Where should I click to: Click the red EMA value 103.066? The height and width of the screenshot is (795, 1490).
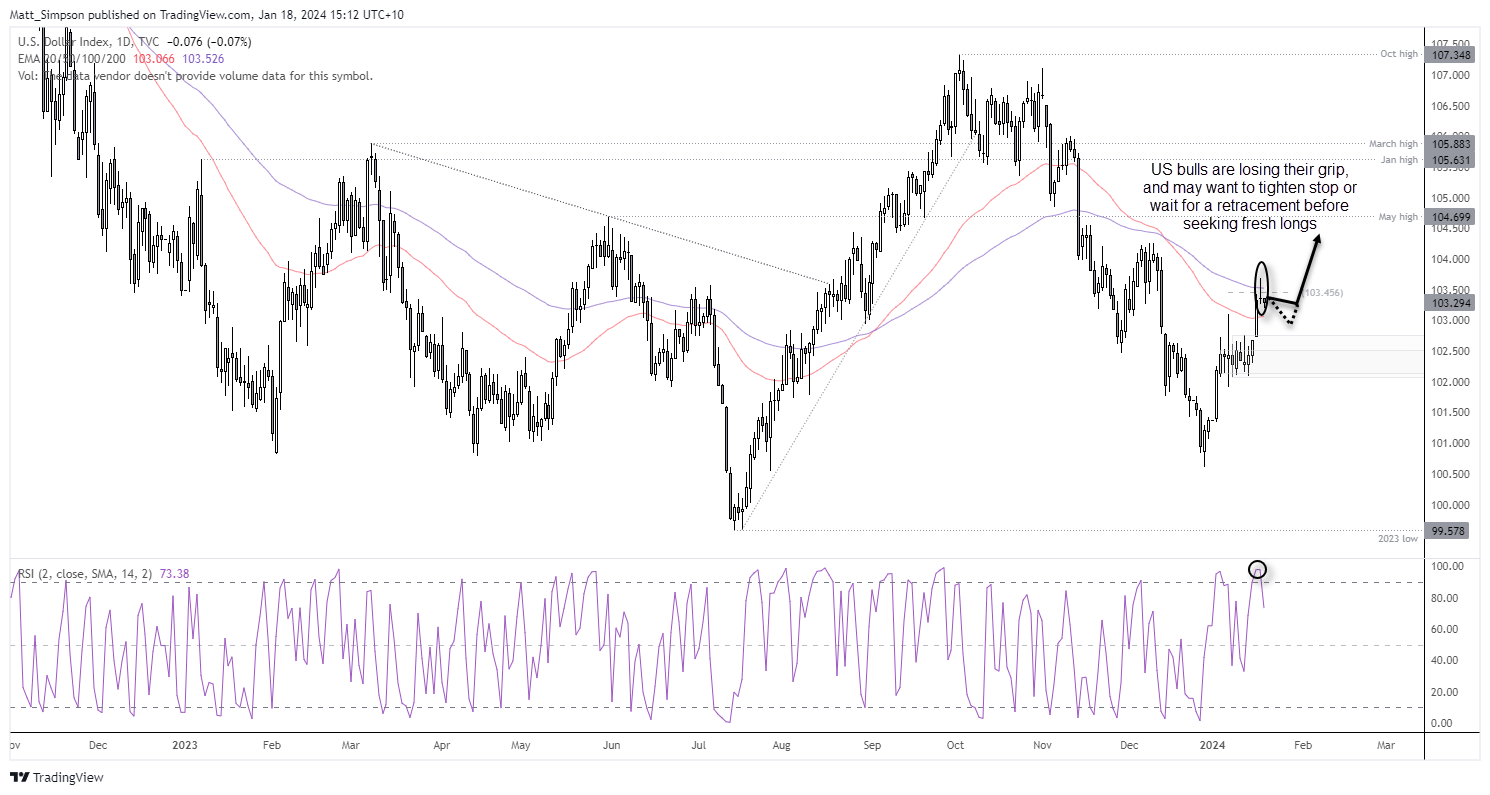[x=154, y=58]
